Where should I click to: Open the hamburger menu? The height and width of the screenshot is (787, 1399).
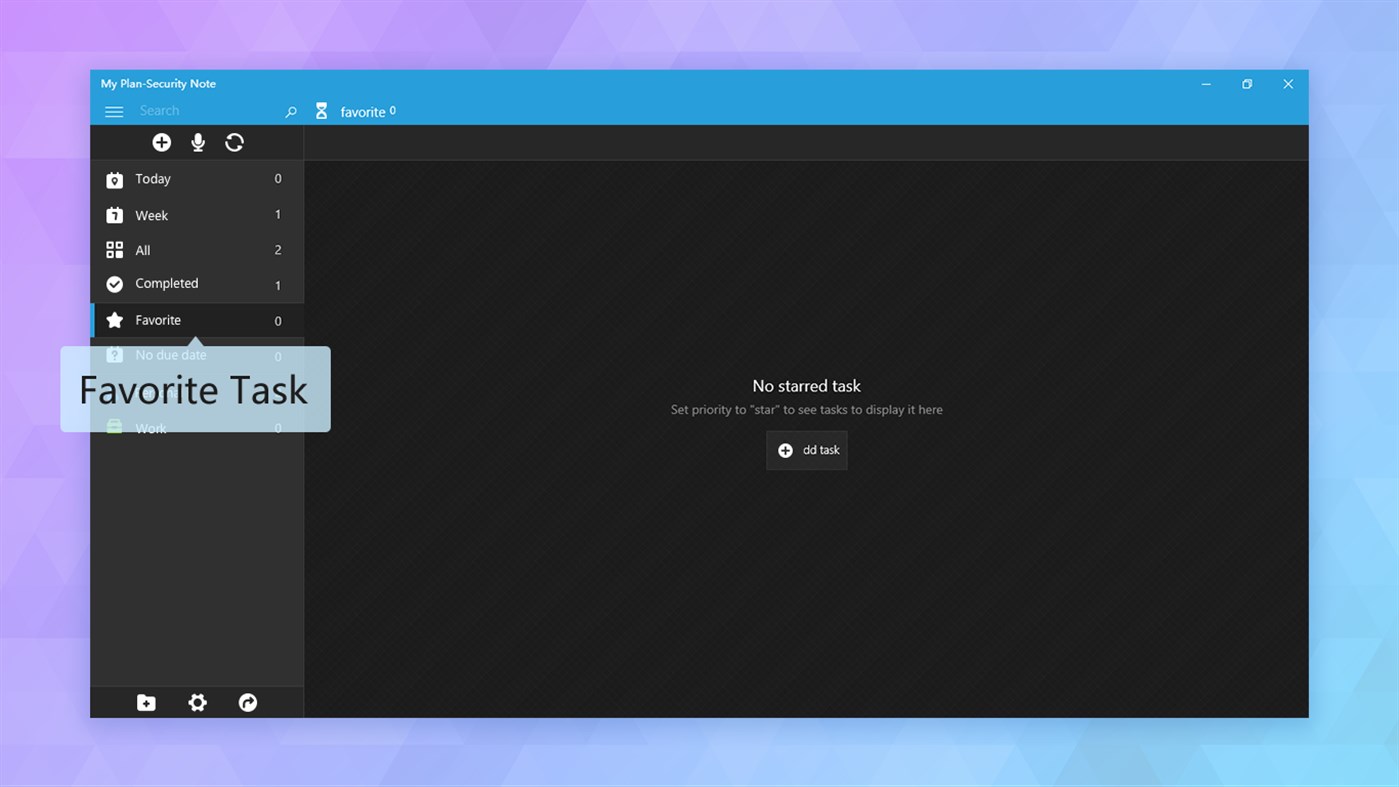pyautogui.click(x=114, y=111)
